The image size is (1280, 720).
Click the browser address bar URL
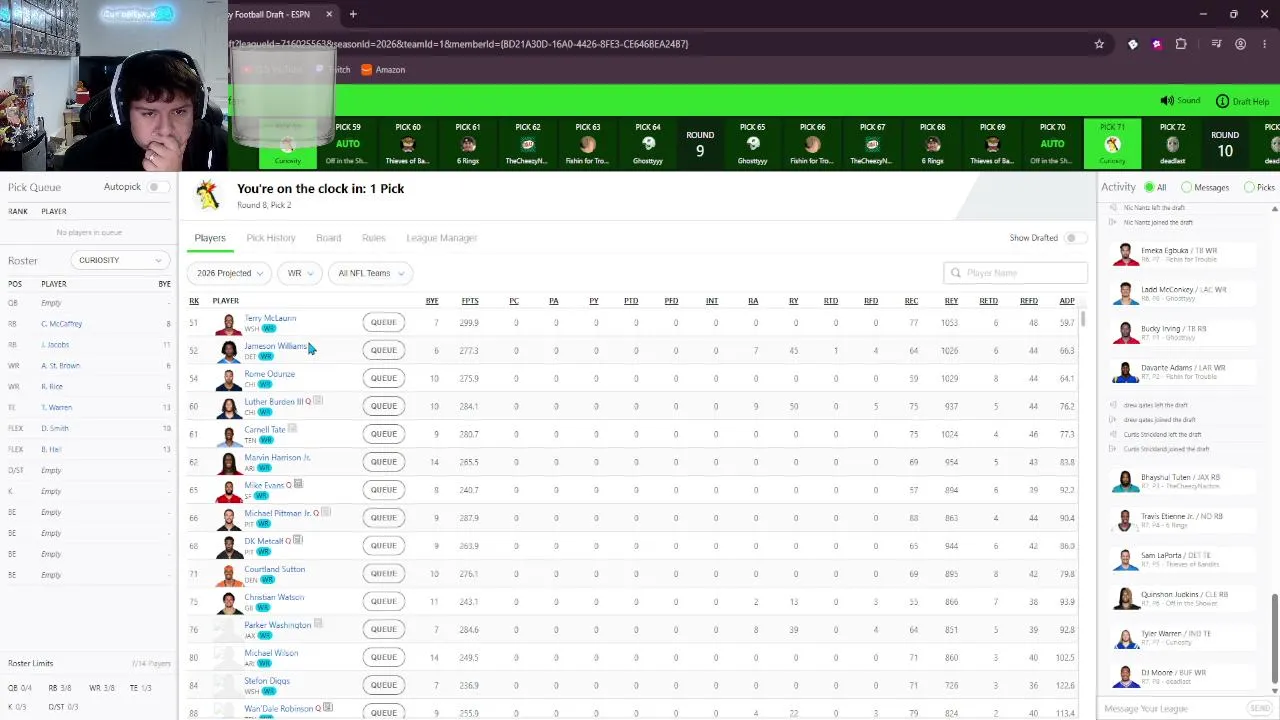click(460, 44)
